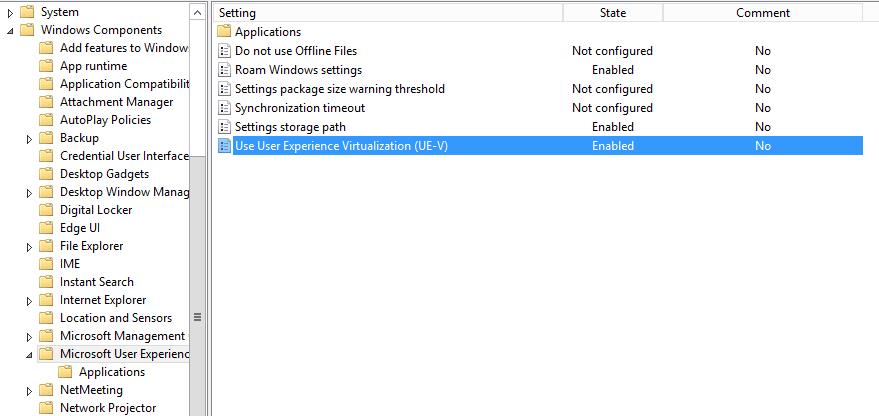Click the Do not use Offline Files icon

click(224, 51)
